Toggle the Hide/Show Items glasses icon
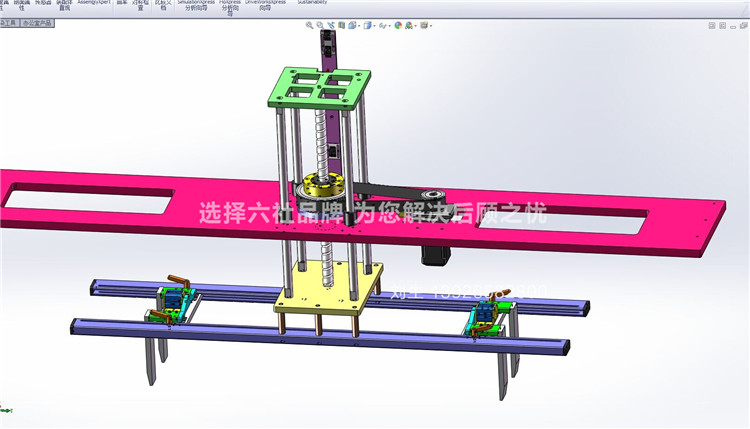The width and height of the screenshot is (750, 429). pos(383,26)
